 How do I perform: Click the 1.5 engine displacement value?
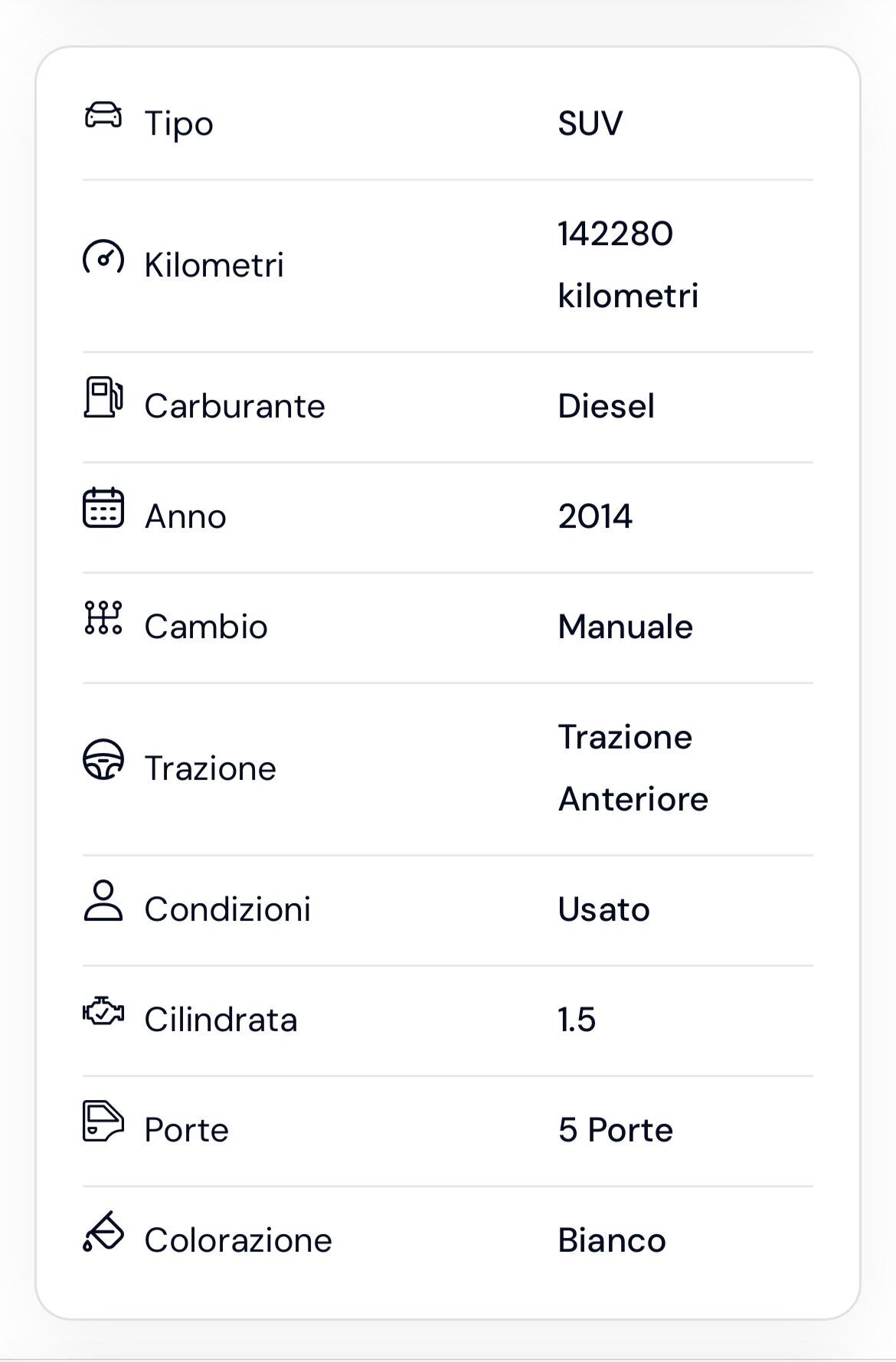[x=577, y=1020]
